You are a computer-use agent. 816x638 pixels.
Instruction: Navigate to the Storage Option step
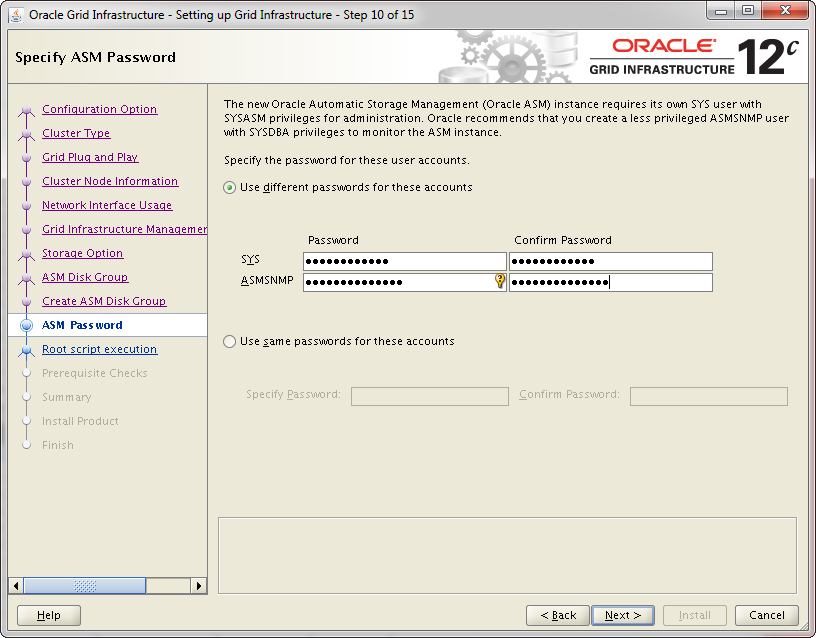pyautogui.click(x=82, y=253)
